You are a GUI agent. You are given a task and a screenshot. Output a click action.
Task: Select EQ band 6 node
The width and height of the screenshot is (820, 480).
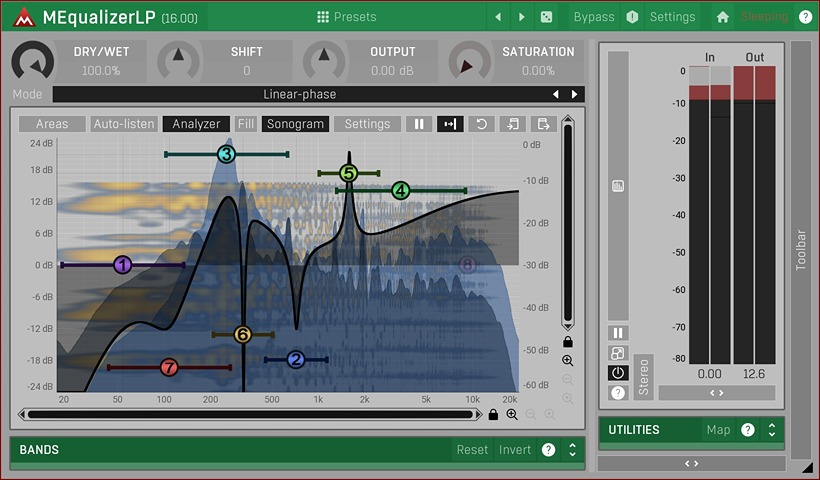[x=243, y=334]
